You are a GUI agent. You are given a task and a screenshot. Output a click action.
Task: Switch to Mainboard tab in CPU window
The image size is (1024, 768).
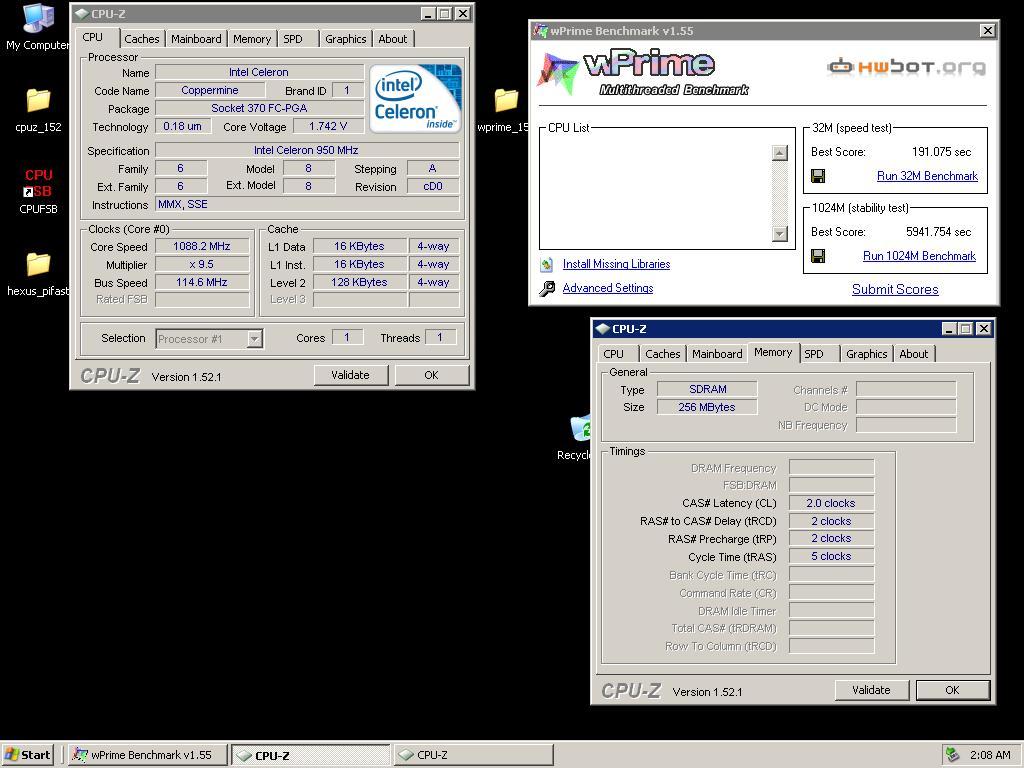pyautogui.click(x=196, y=39)
